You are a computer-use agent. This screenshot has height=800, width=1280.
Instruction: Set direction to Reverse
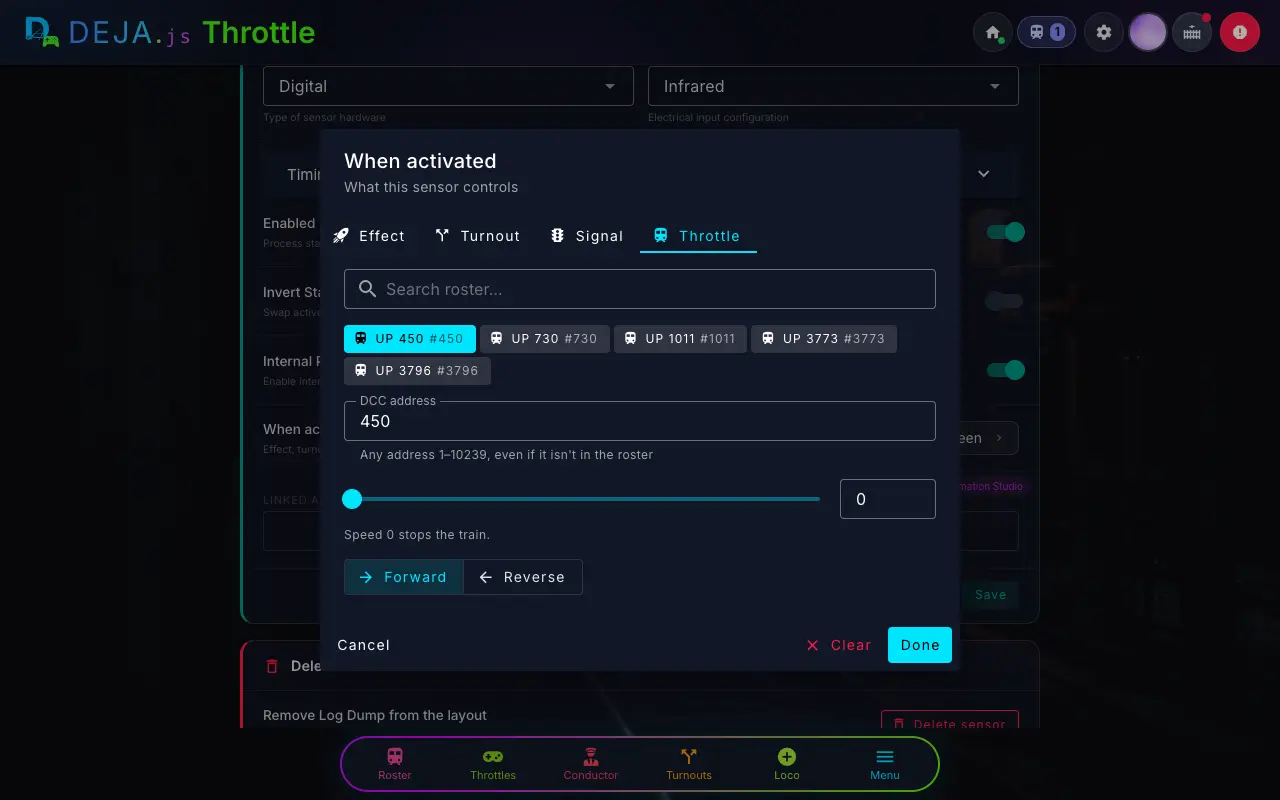(523, 577)
